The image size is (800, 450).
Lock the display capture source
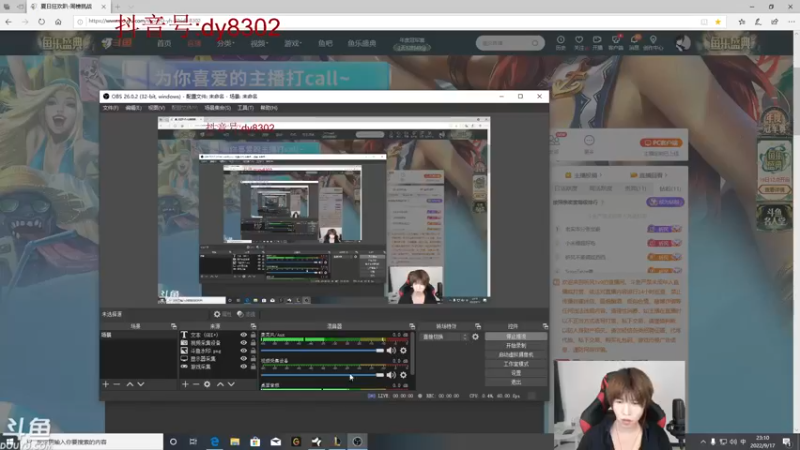253,359
